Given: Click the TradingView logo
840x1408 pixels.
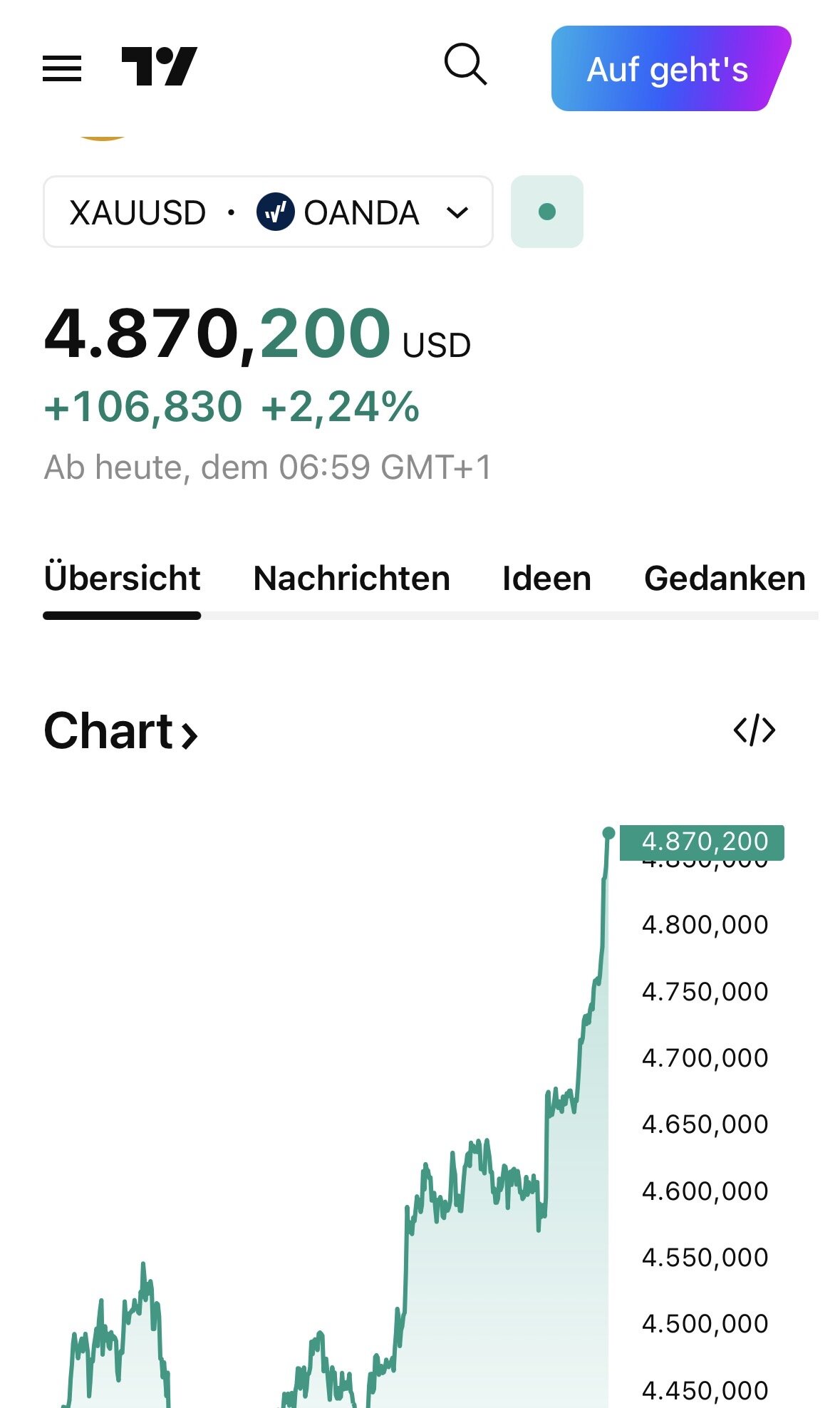Looking at the screenshot, I should pyautogui.click(x=159, y=66).
